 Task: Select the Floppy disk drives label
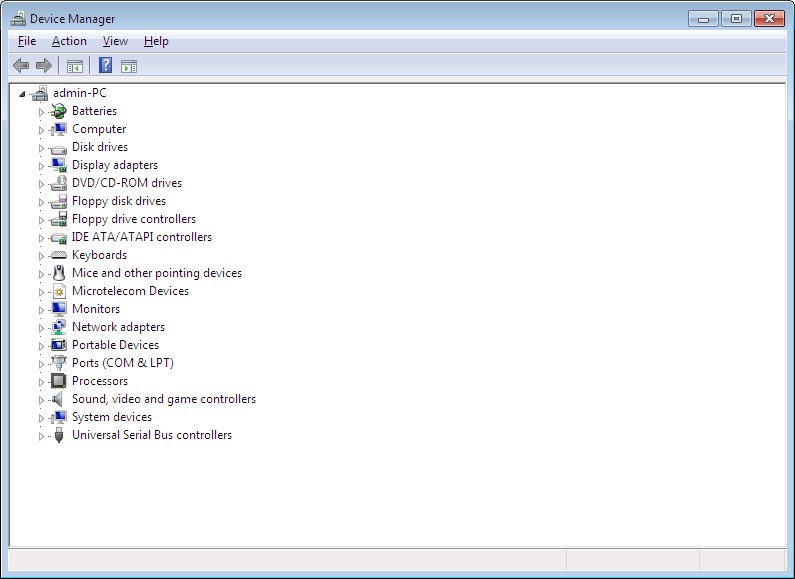point(119,201)
